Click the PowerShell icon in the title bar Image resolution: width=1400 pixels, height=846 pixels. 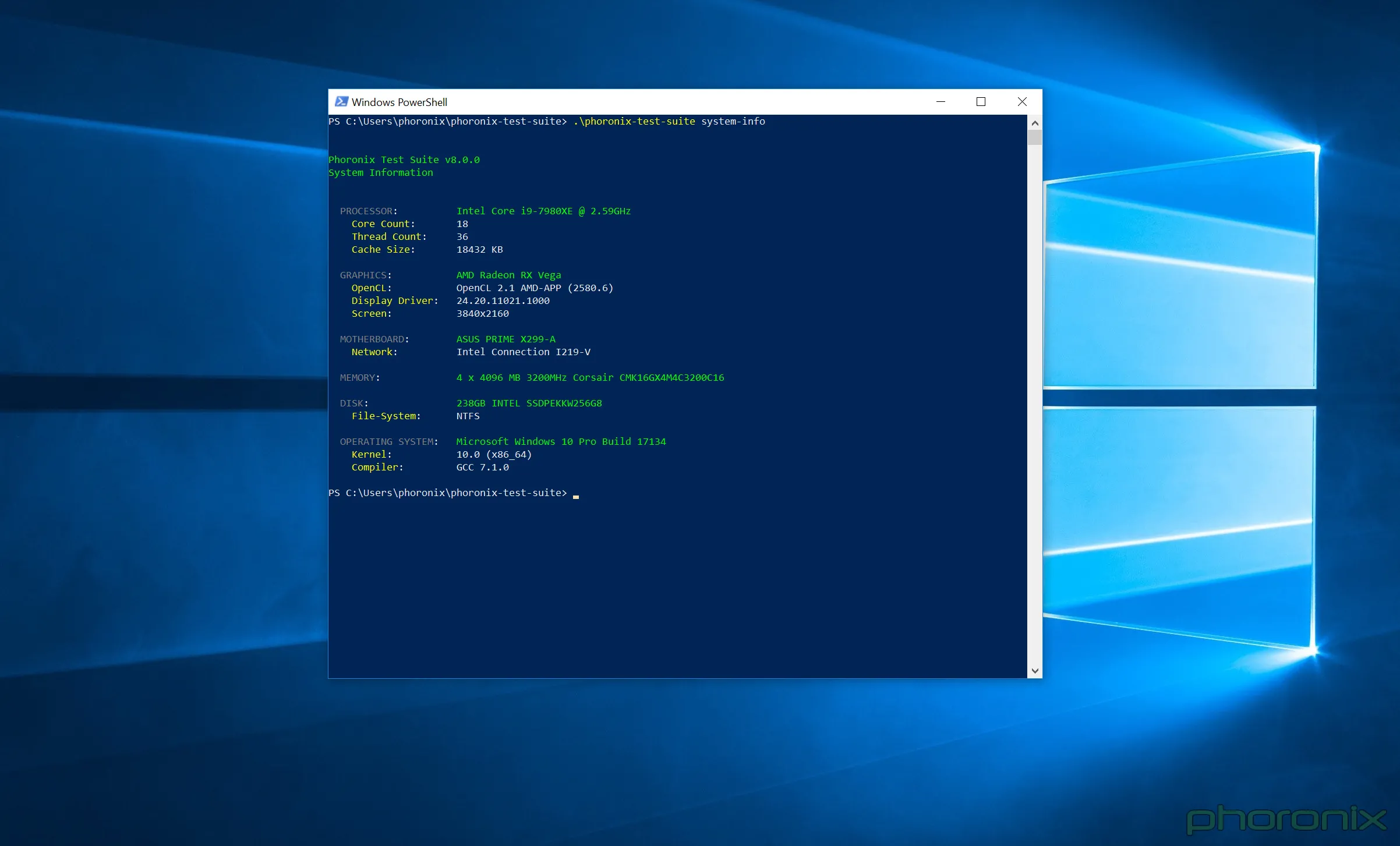tap(341, 101)
